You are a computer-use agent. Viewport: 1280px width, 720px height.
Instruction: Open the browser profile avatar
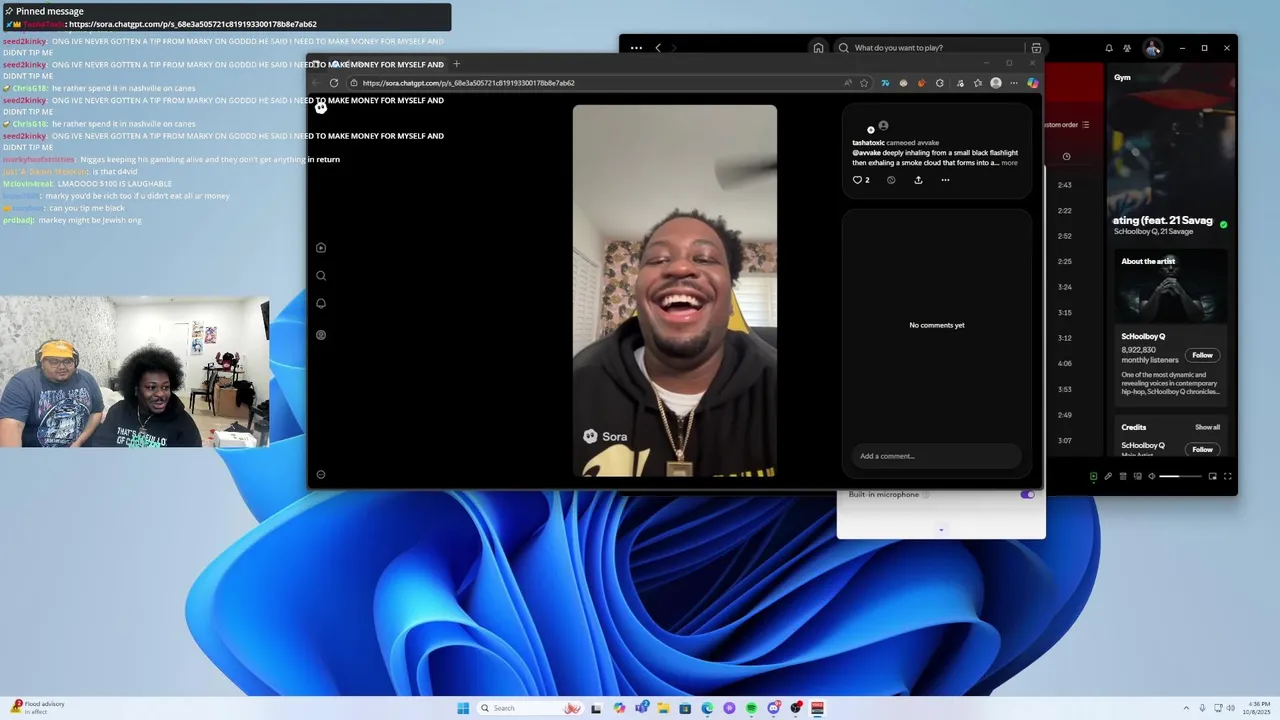click(x=996, y=83)
